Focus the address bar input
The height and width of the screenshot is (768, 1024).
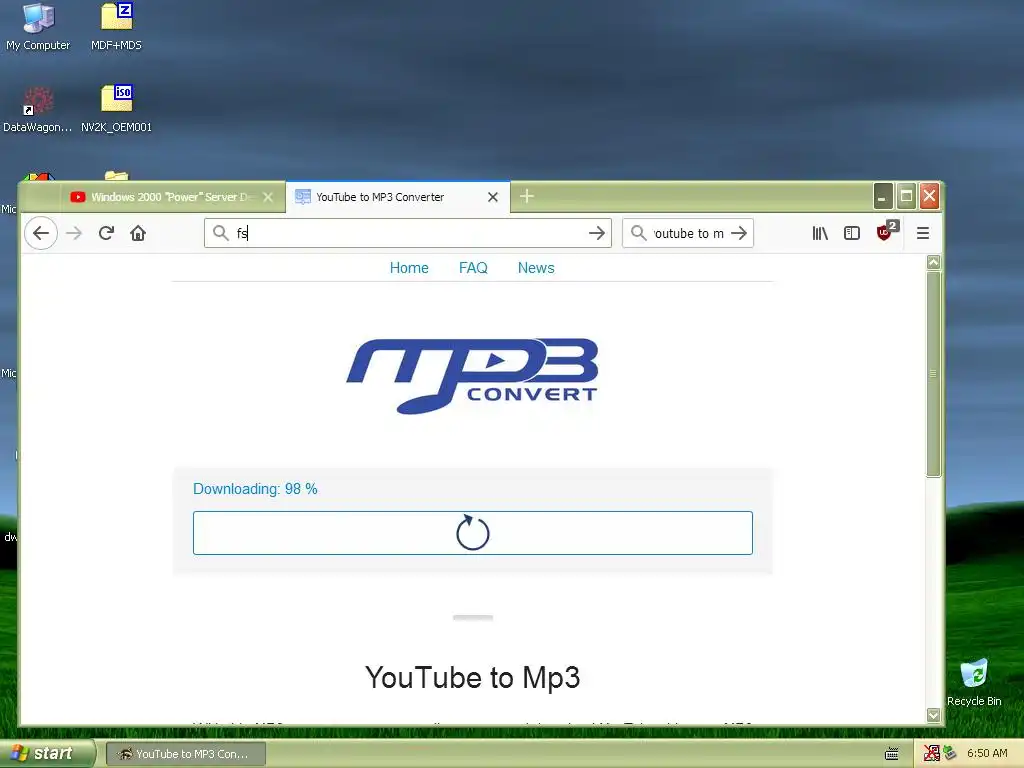408,233
